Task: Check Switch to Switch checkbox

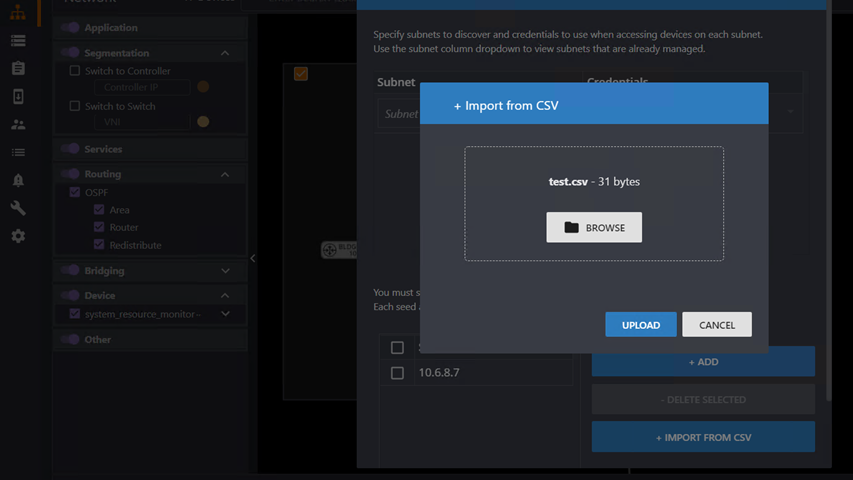Action: tap(75, 106)
